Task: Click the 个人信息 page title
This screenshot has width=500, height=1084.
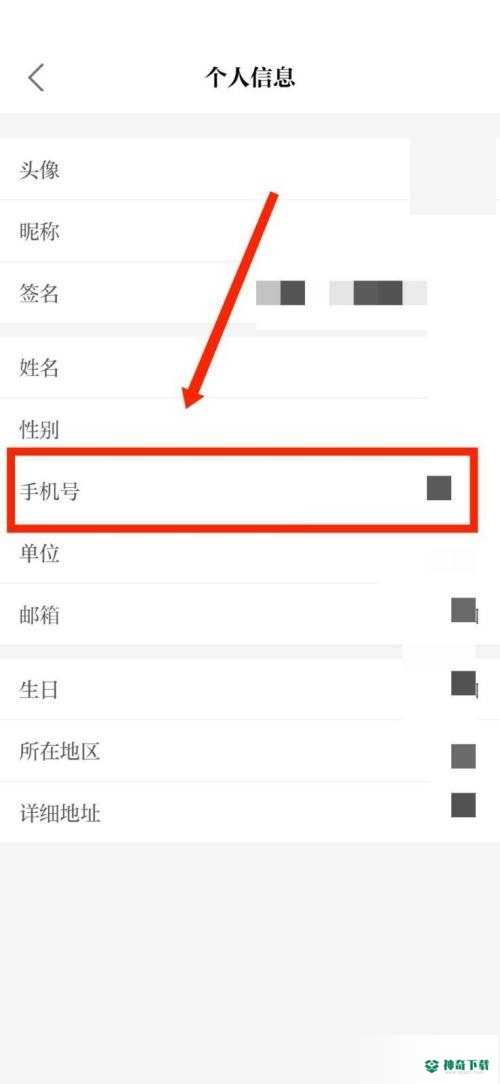Action: pyautogui.click(x=250, y=77)
